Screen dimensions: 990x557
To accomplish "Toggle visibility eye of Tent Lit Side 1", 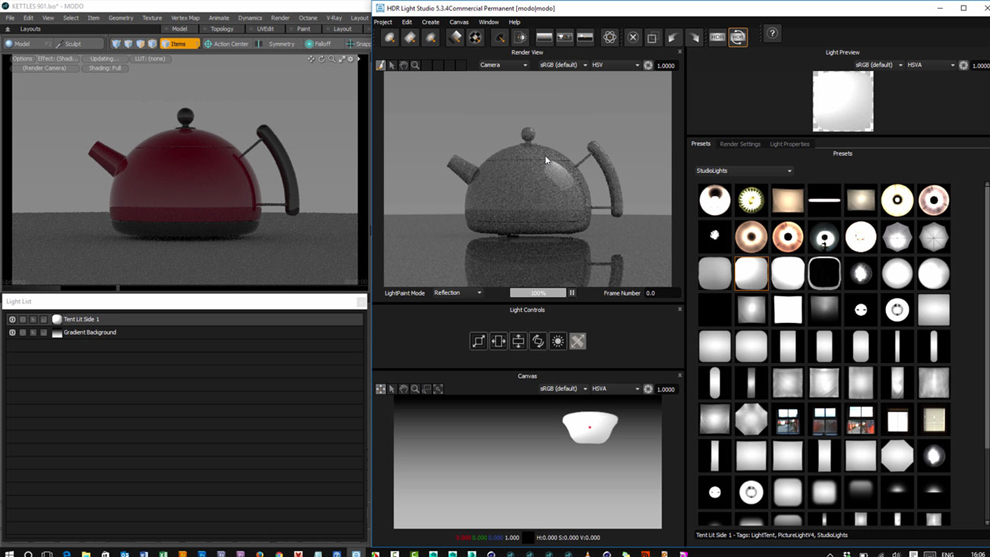I will point(12,320).
